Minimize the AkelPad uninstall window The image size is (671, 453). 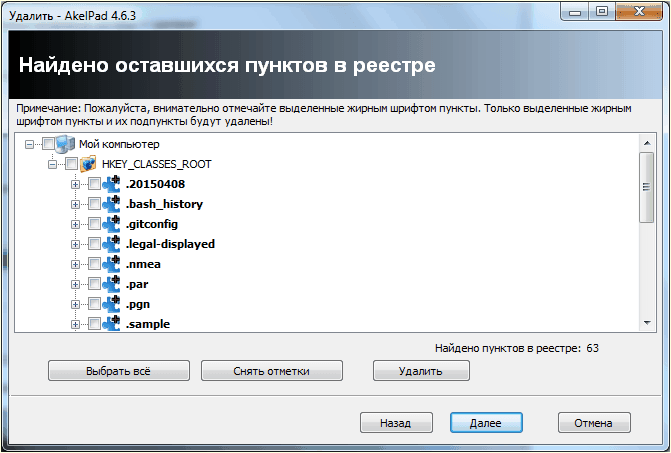pyautogui.click(x=576, y=12)
